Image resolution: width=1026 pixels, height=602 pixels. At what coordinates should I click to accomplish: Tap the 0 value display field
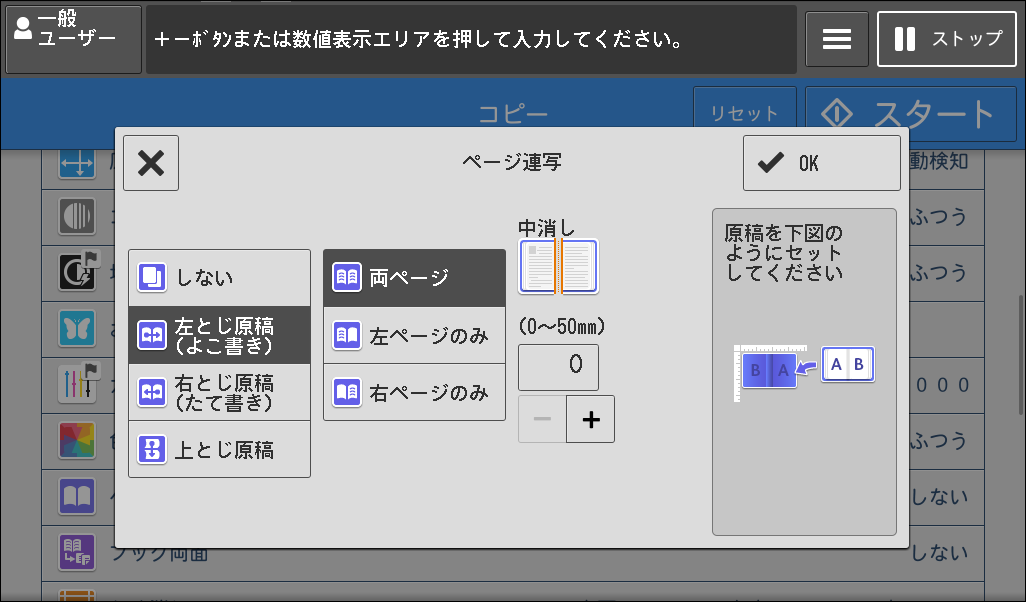[558, 367]
